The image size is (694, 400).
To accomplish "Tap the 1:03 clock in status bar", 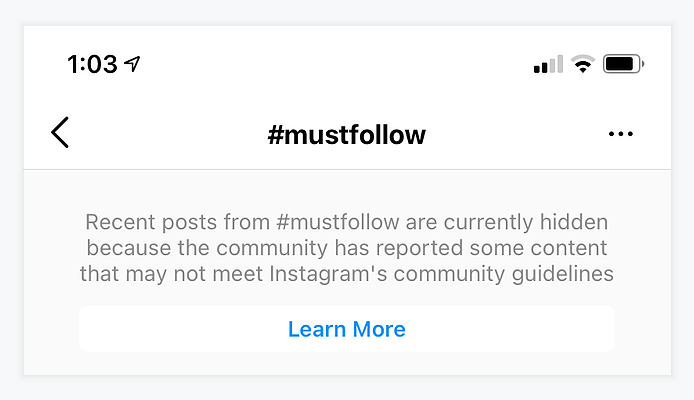I will coord(92,64).
